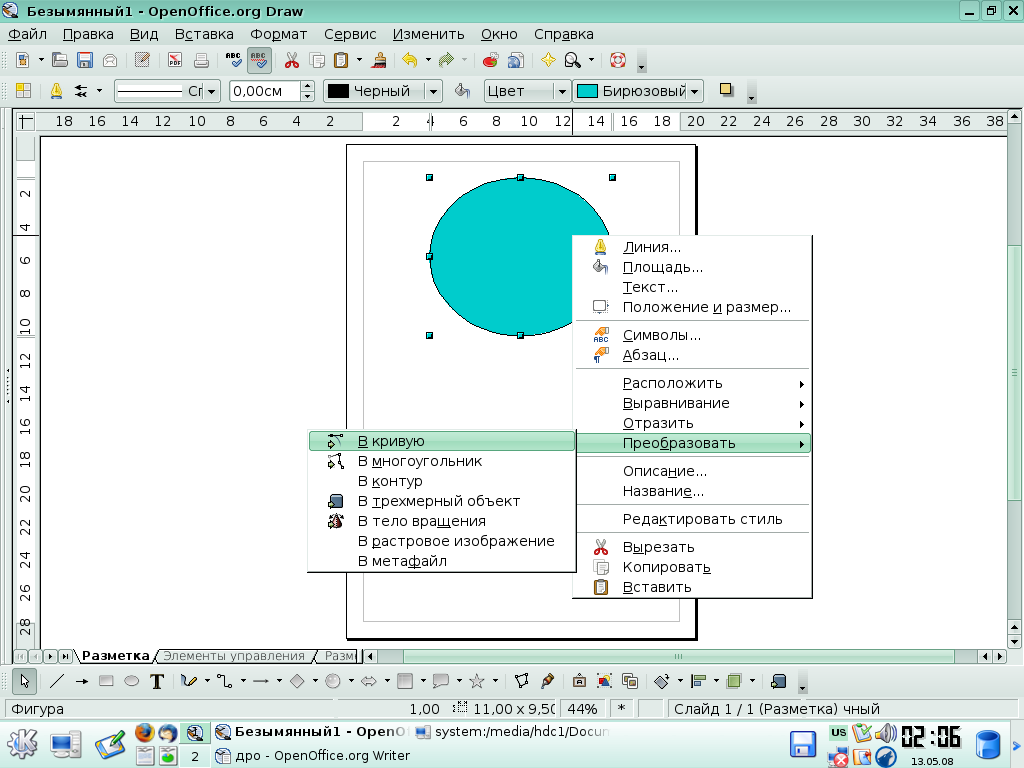Click the Zoom magnifier icon
This screenshot has width=1024, height=768.
tap(573, 60)
